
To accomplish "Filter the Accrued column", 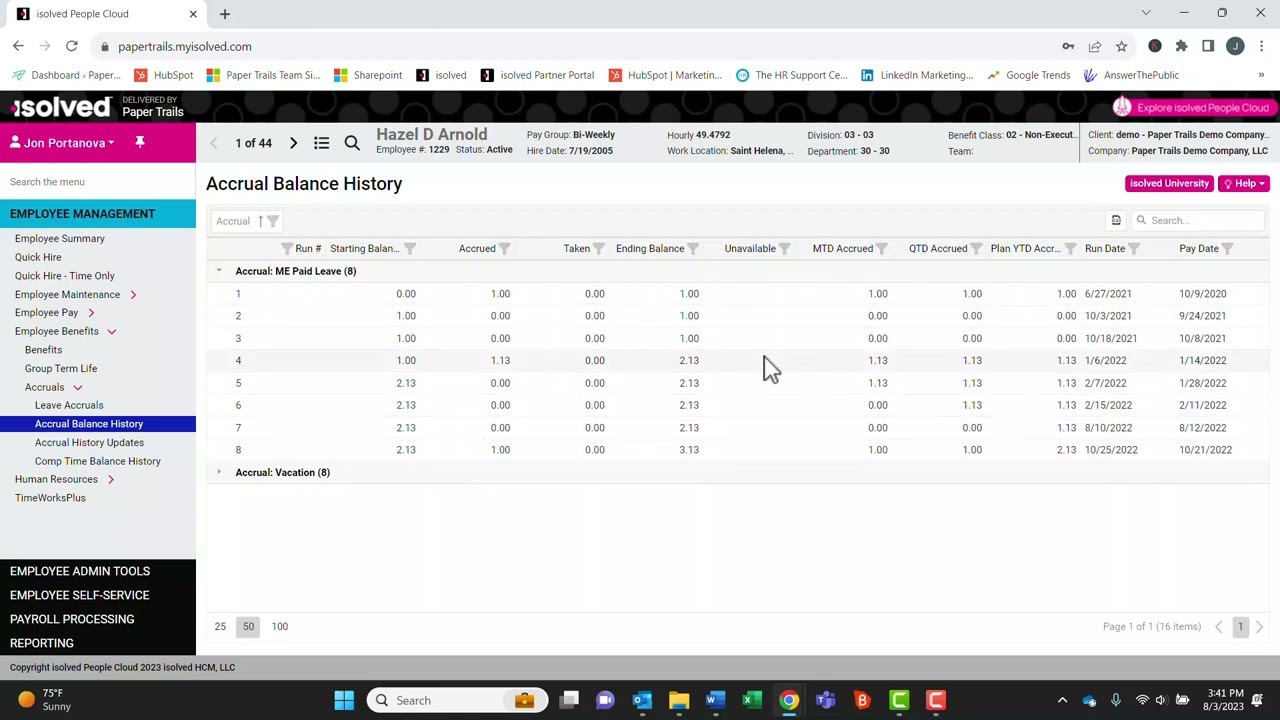I will click(x=504, y=248).
